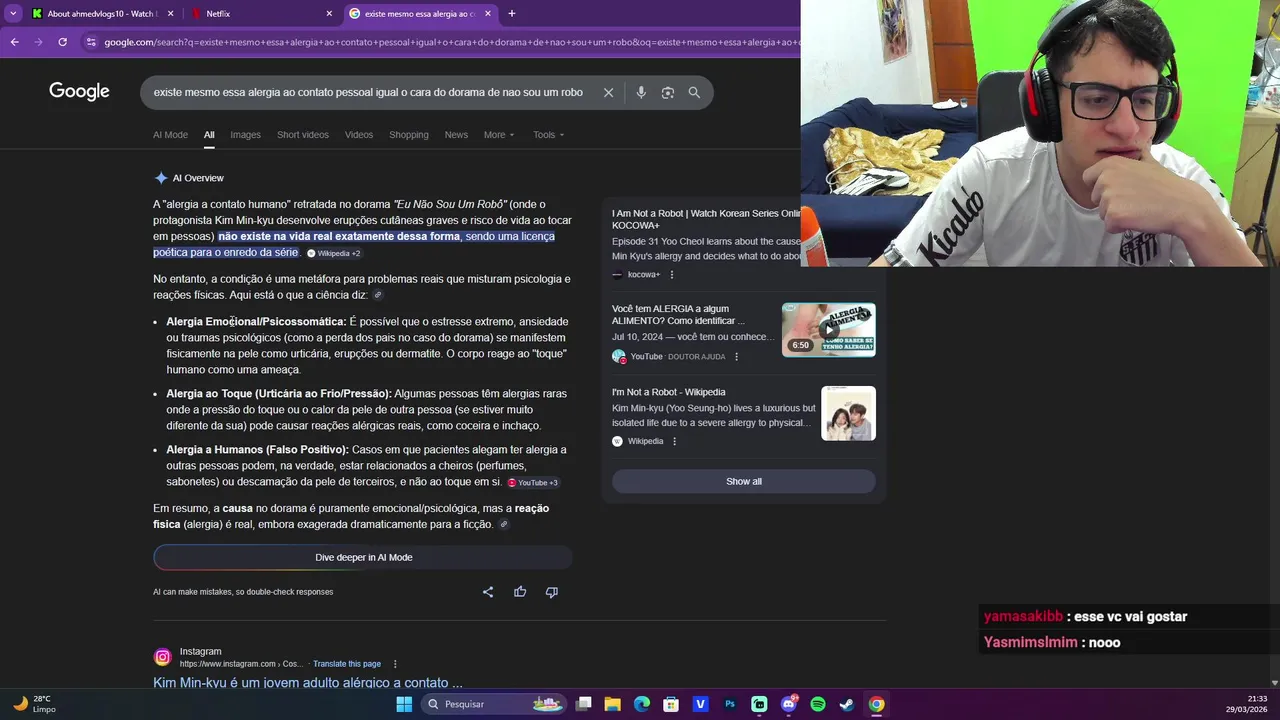Click the weather widget showing 28°C
The width and height of the screenshot is (1280, 720).
pyautogui.click(x=34, y=704)
